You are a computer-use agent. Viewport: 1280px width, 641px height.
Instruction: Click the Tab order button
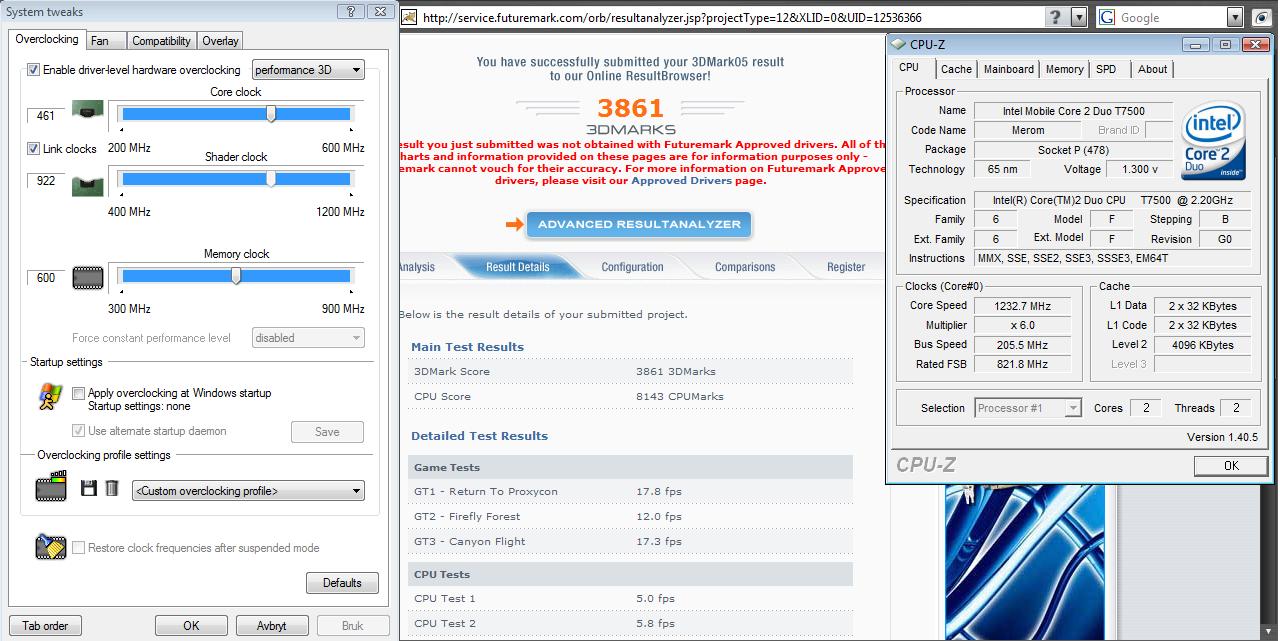click(x=45, y=626)
